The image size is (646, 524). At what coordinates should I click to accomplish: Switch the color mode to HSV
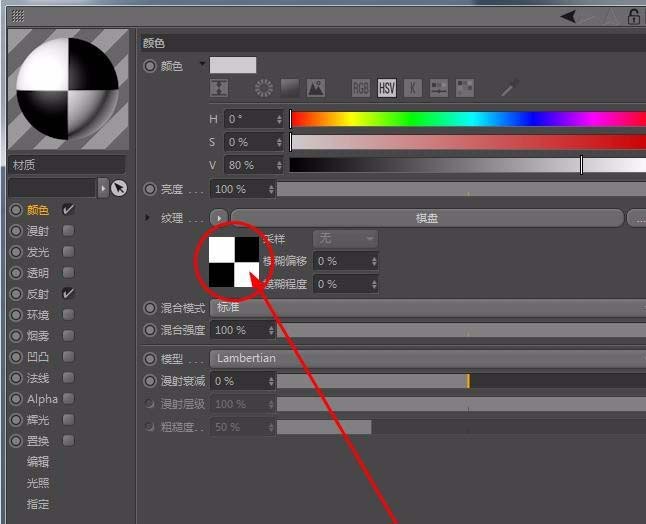coord(387,88)
